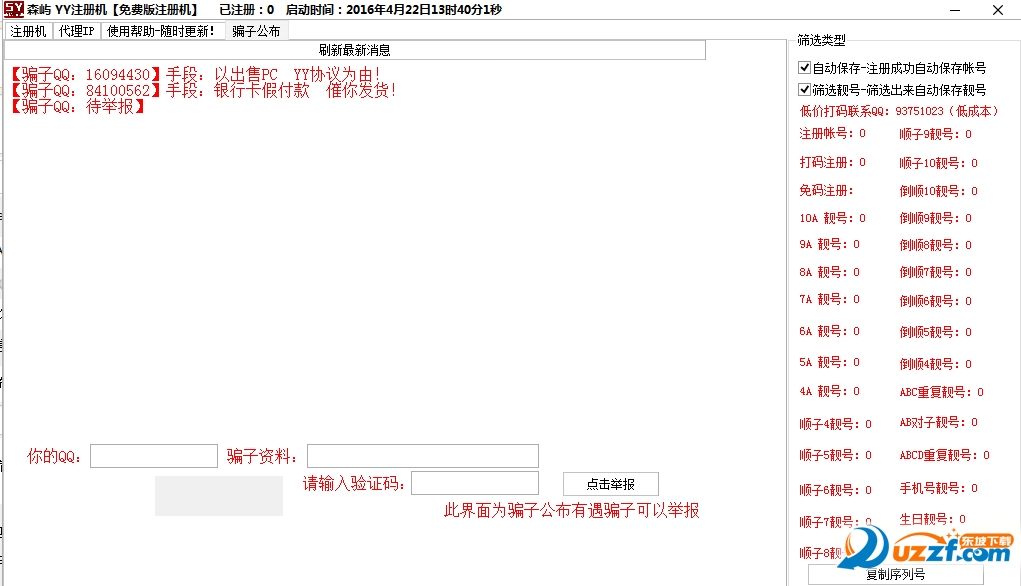The image size is (1021, 586).
Task: Click the 9A 靓号 counter
Action: pyautogui.click(x=829, y=244)
